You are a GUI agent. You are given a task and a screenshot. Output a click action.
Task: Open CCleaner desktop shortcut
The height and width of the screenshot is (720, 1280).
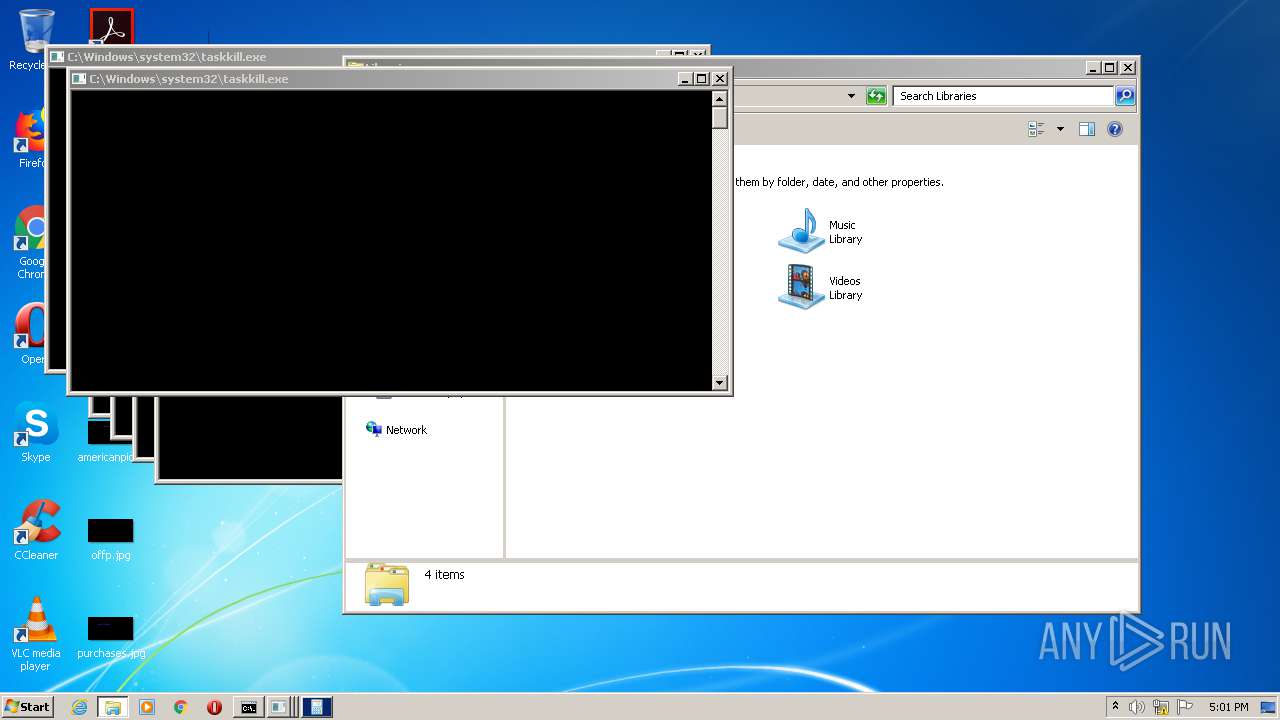[35, 531]
